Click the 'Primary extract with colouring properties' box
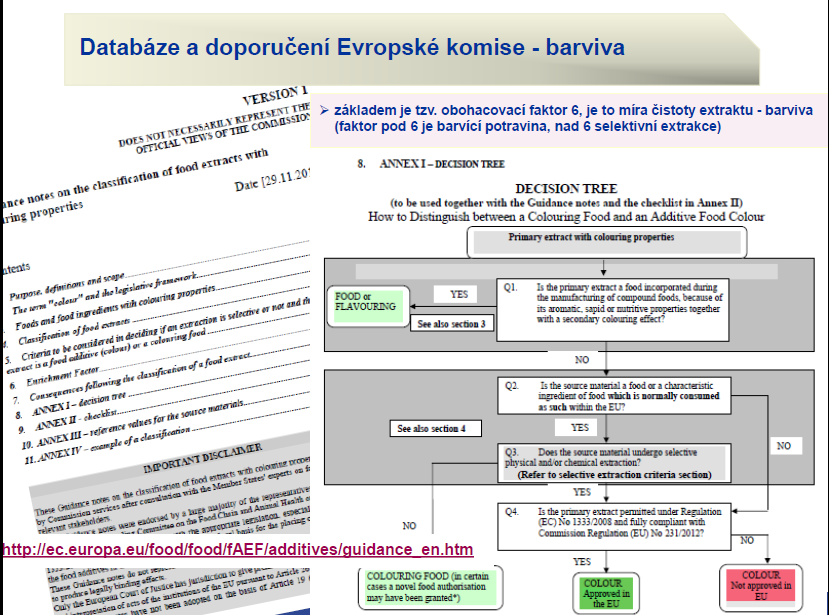Viewport: 829px width, 615px height. pos(606,242)
